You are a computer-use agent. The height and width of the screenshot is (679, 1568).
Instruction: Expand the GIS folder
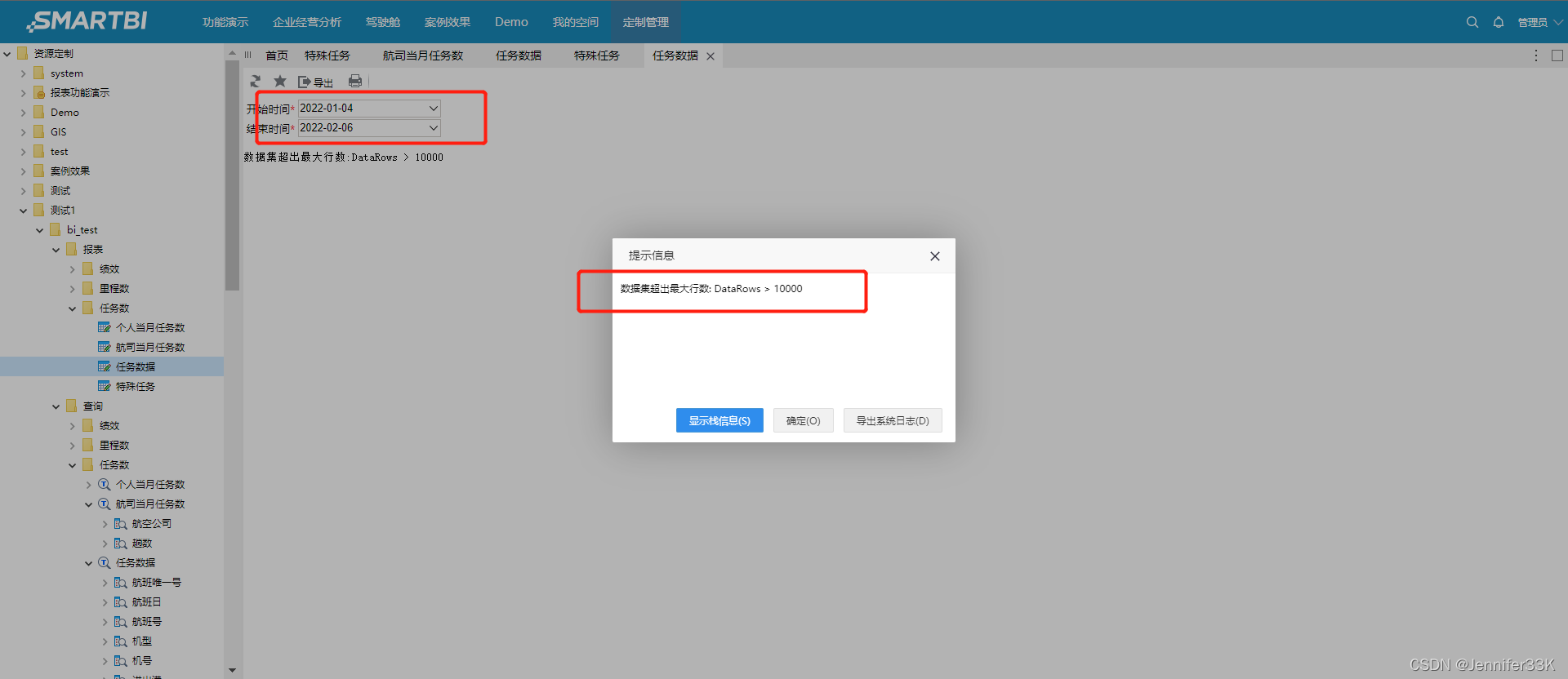coord(24,132)
